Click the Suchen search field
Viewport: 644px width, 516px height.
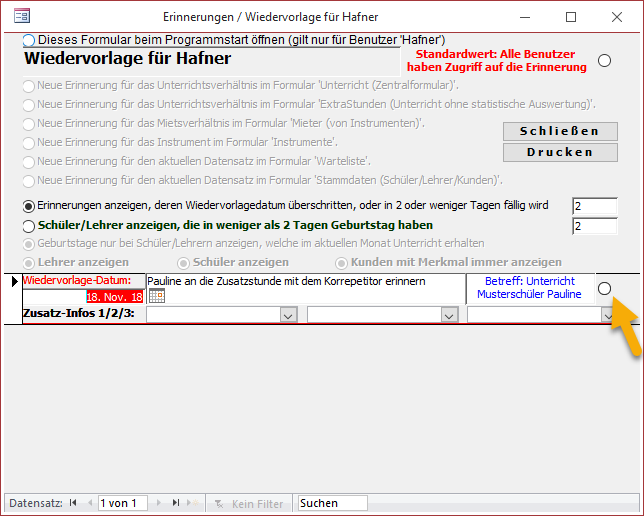point(332,503)
